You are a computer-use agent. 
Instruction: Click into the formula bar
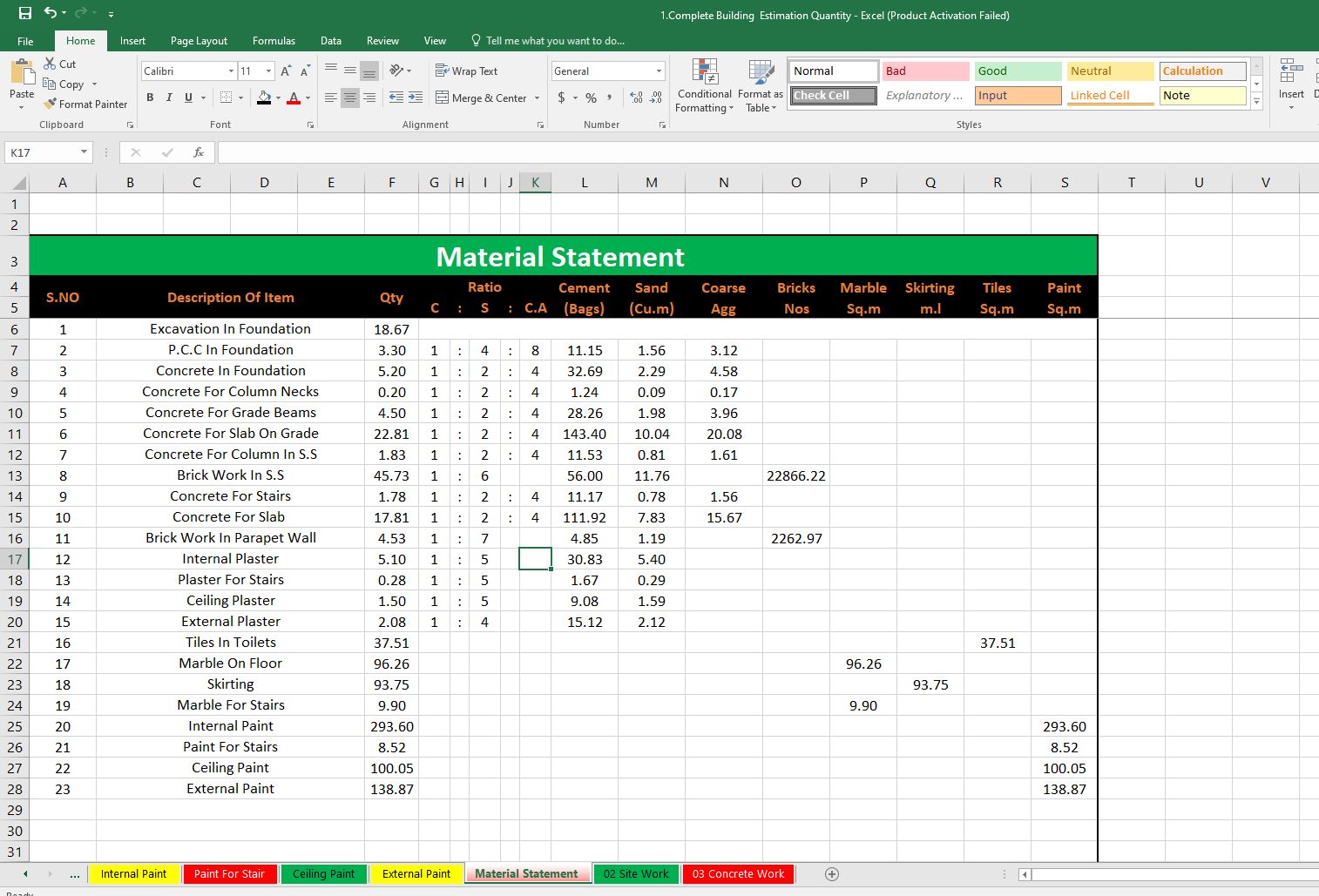coord(767,152)
